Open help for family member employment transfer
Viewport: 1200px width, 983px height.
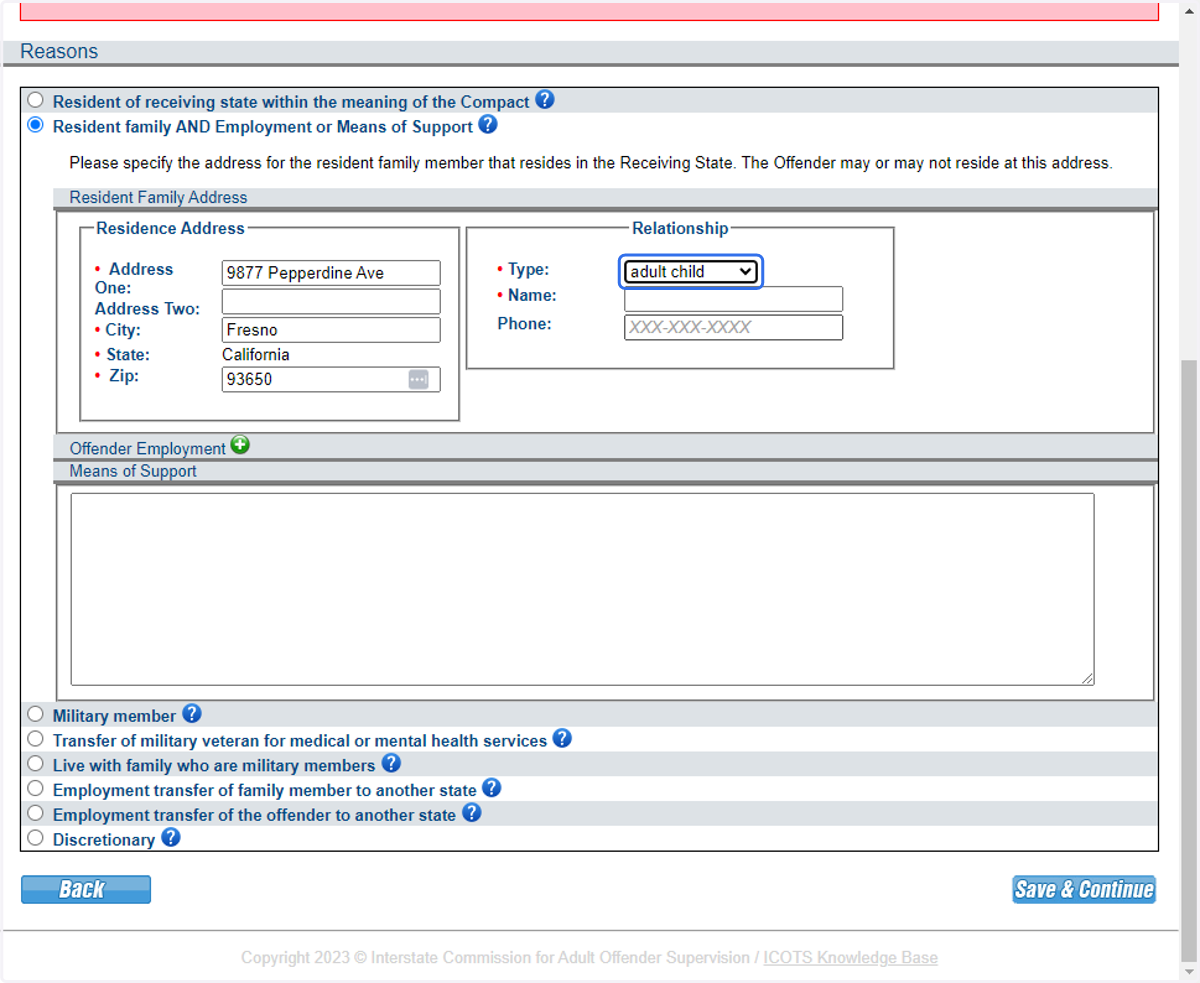pyautogui.click(x=491, y=788)
